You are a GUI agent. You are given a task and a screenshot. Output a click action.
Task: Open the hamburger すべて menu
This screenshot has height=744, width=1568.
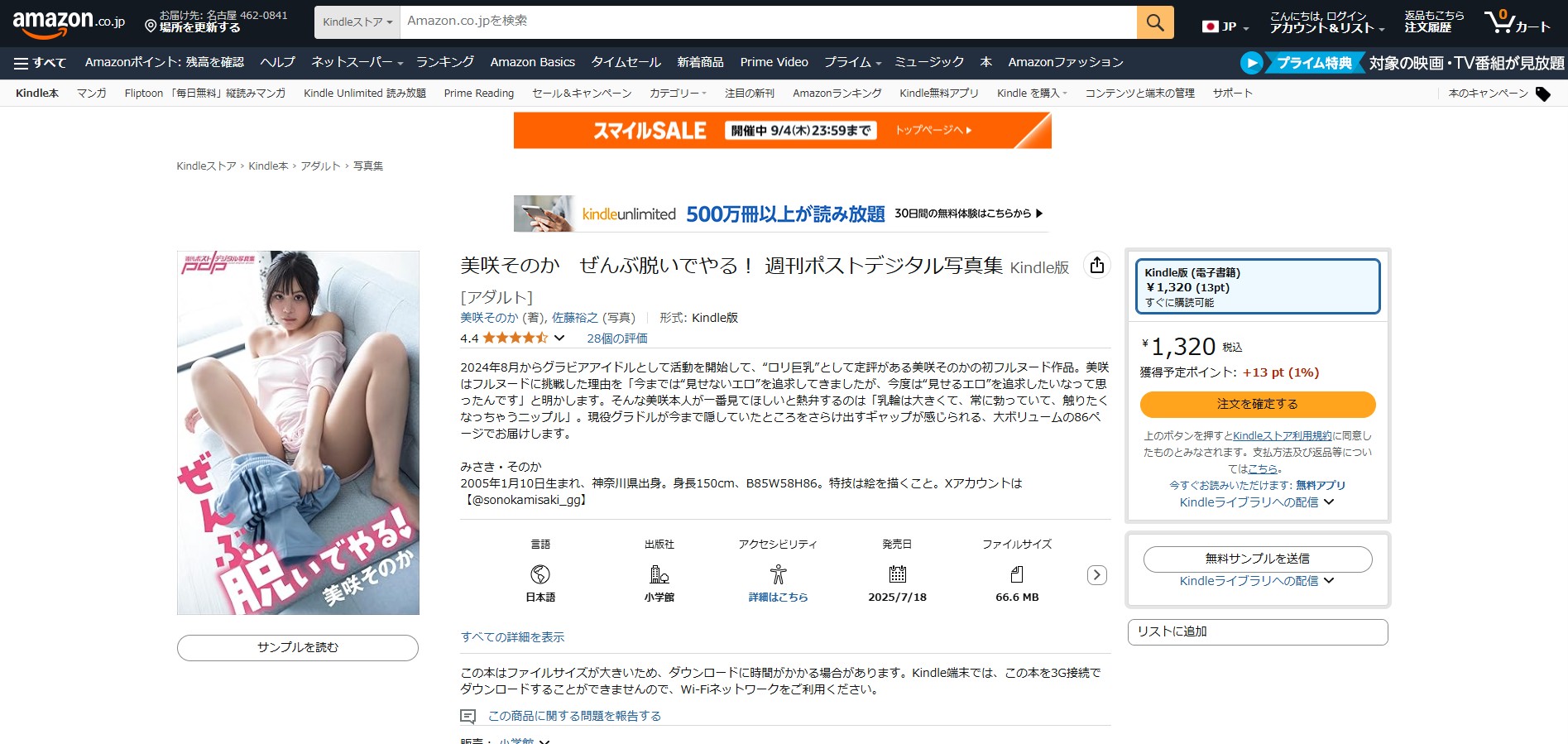[40, 63]
